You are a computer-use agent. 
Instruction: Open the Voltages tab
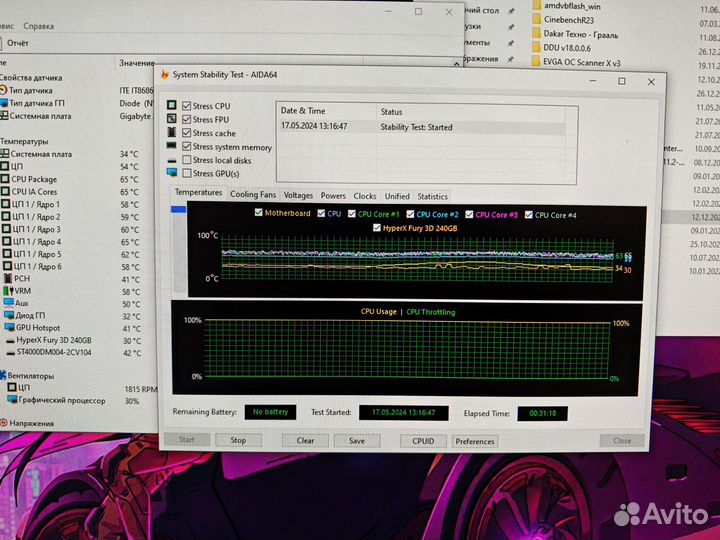click(x=298, y=196)
